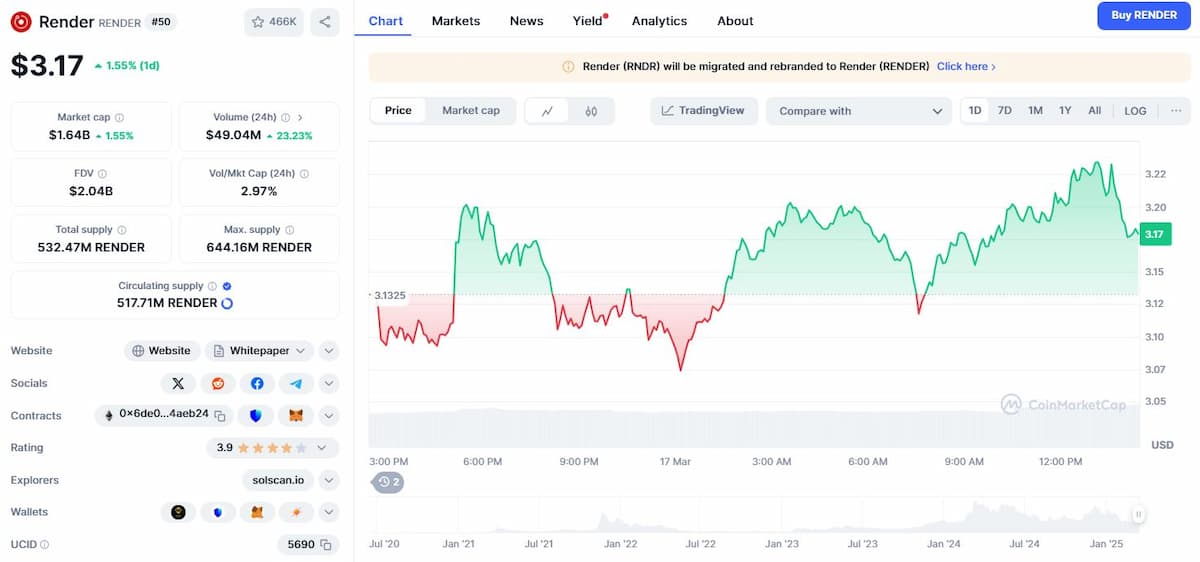Open Facebook social link
Viewport: 1200px width, 562px height.
point(257,383)
